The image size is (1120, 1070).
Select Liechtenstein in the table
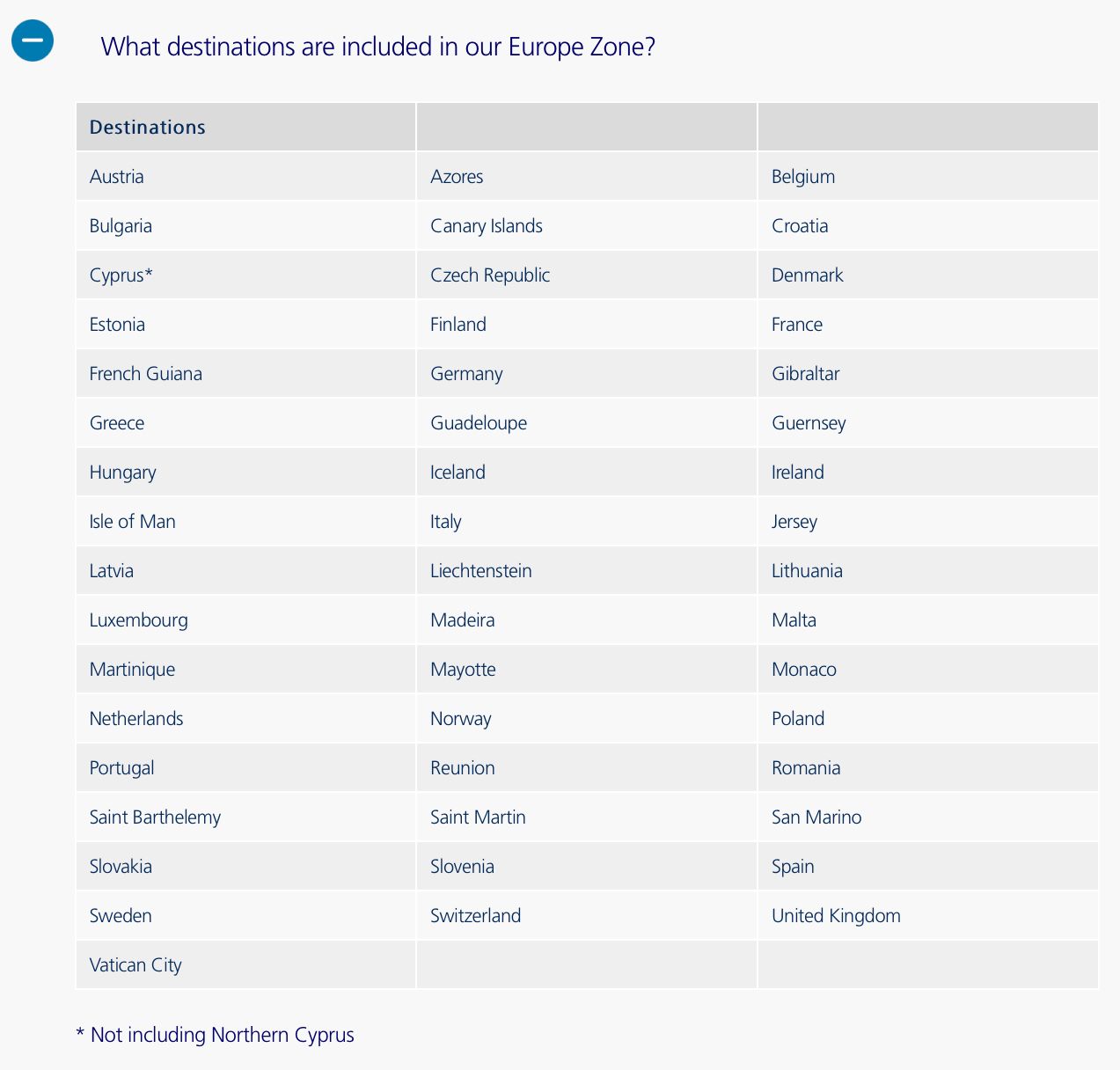(481, 571)
